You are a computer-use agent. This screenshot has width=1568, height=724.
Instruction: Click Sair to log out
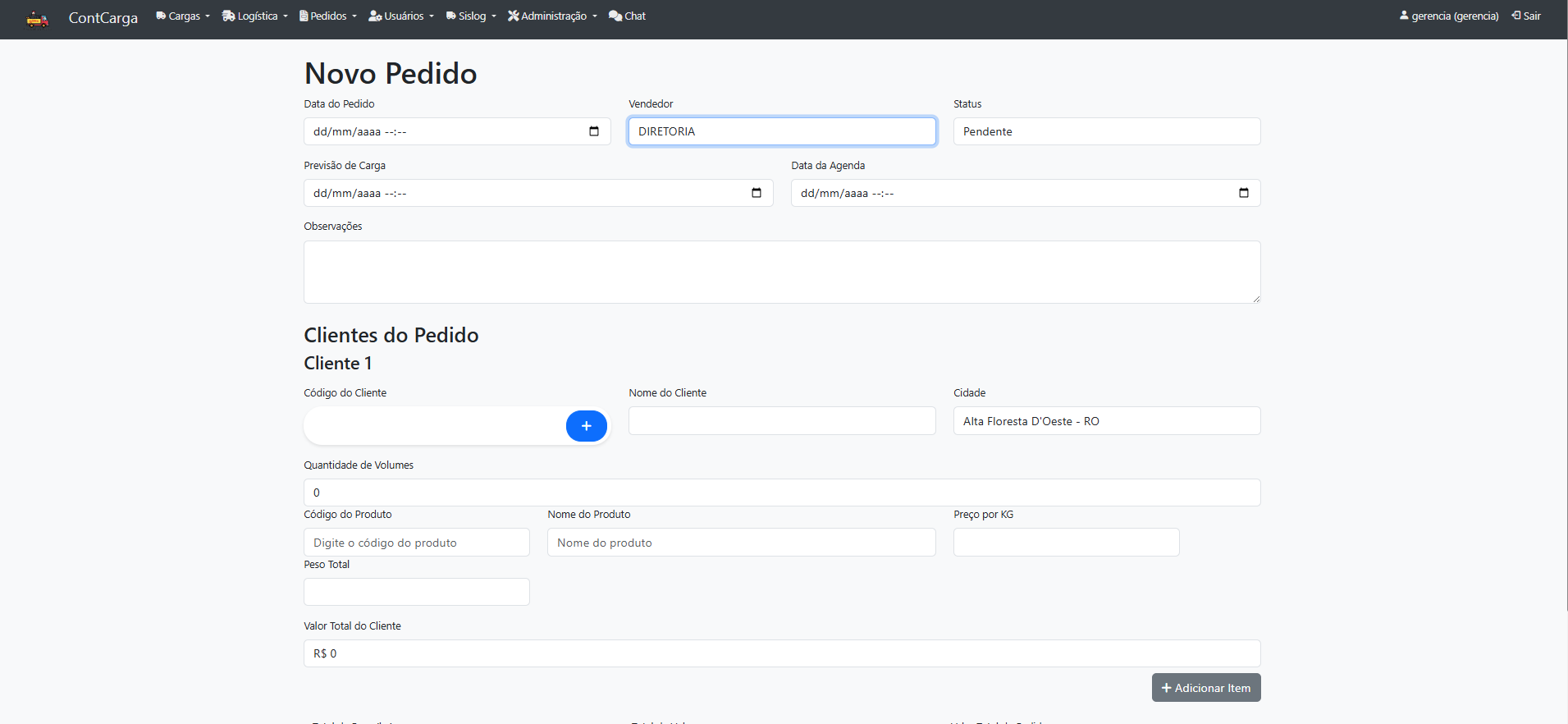point(1526,16)
